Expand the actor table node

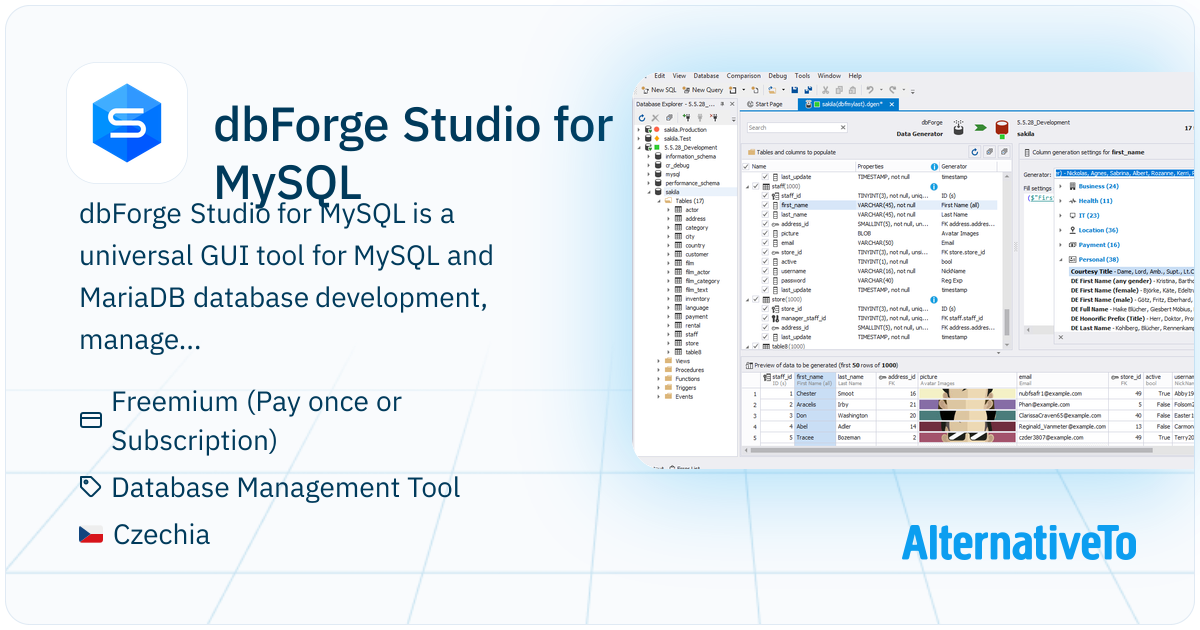pyautogui.click(x=667, y=210)
